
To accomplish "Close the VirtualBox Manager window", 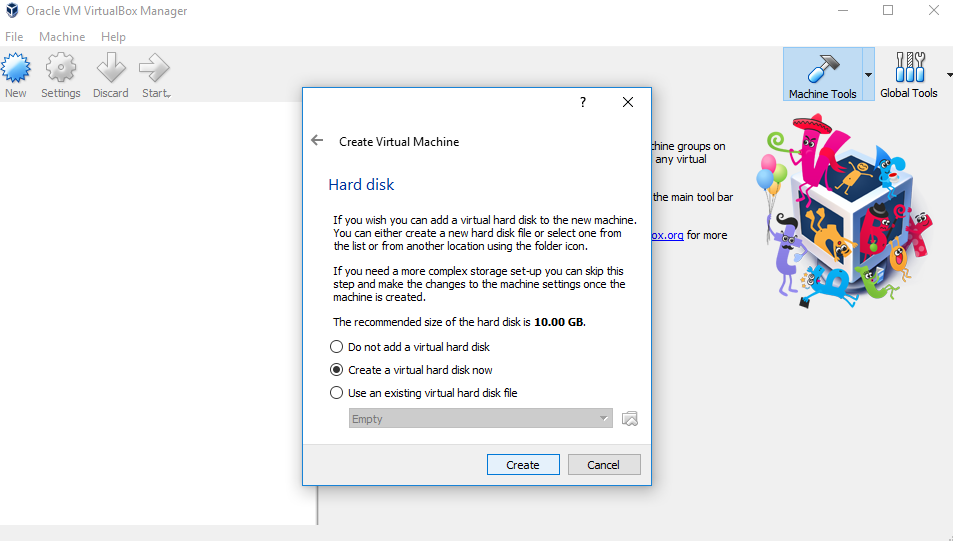I will [934, 10].
